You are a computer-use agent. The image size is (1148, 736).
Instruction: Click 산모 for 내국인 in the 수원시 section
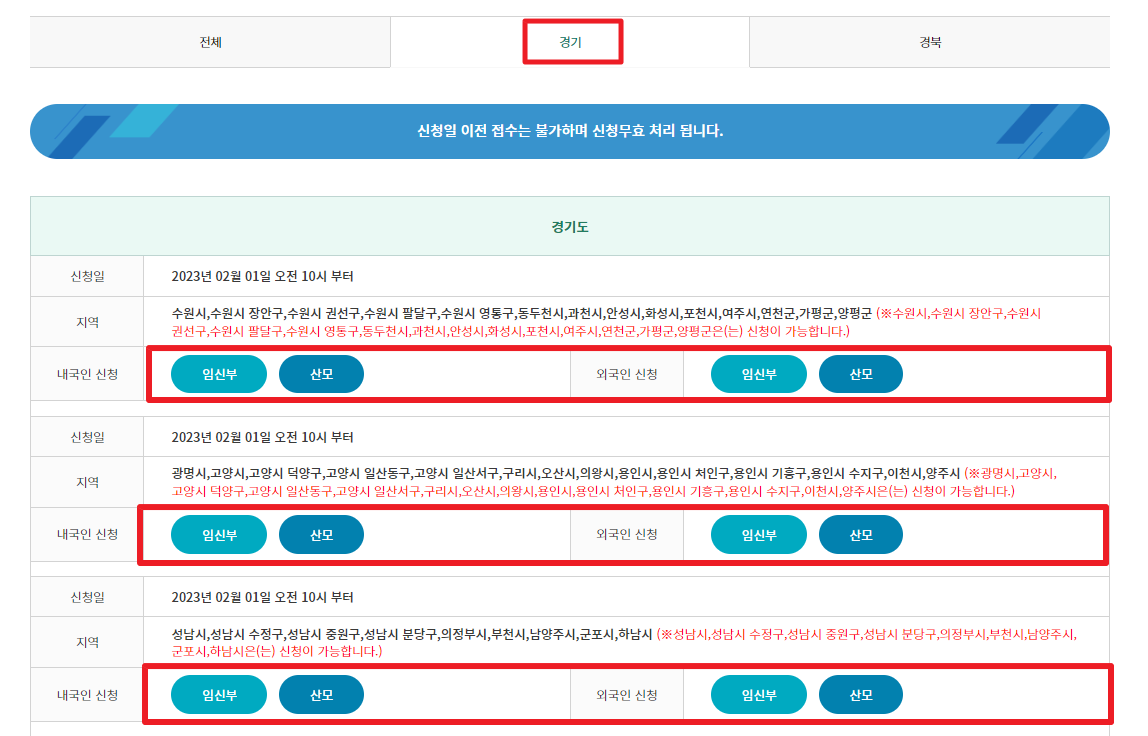(321, 373)
